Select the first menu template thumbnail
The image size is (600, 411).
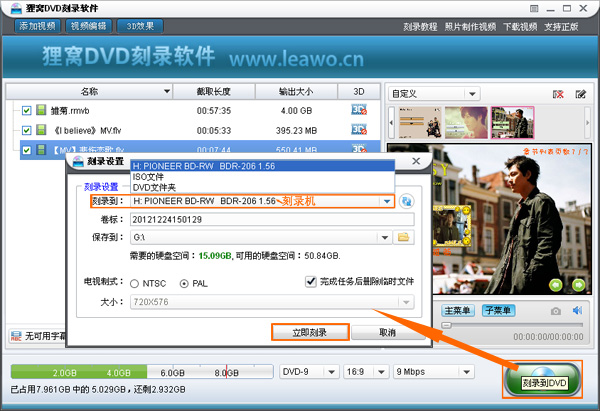[420, 122]
